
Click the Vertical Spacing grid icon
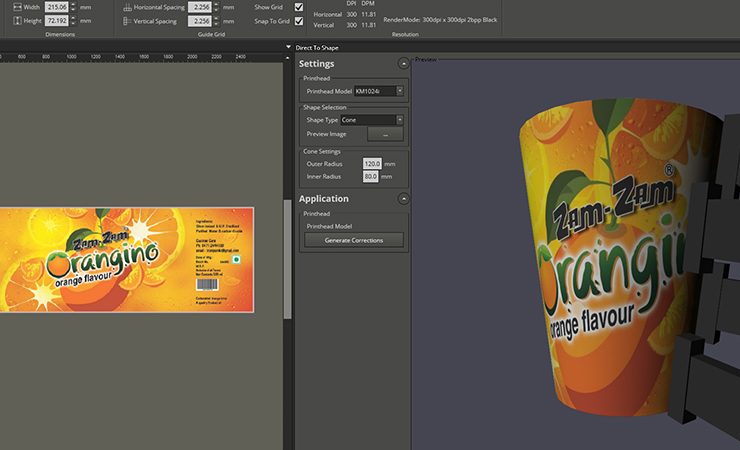pos(127,21)
